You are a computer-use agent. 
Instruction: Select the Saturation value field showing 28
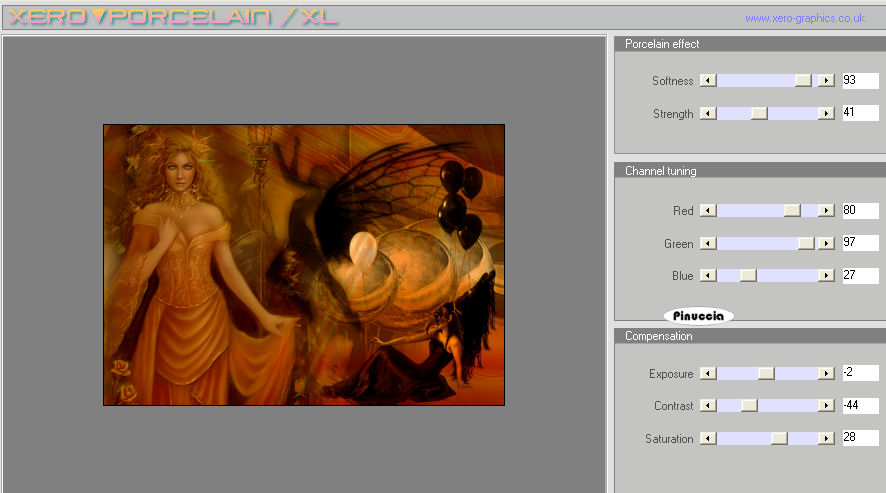pyautogui.click(x=861, y=438)
